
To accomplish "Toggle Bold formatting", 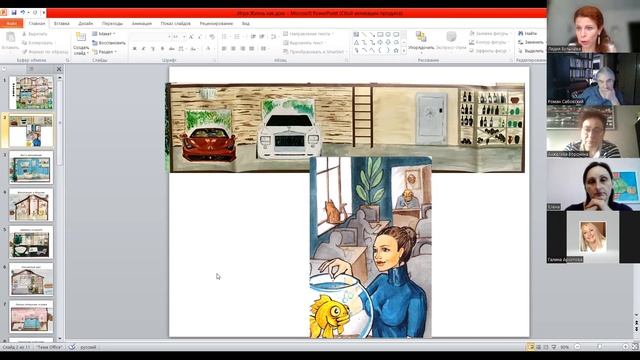I will point(134,49).
